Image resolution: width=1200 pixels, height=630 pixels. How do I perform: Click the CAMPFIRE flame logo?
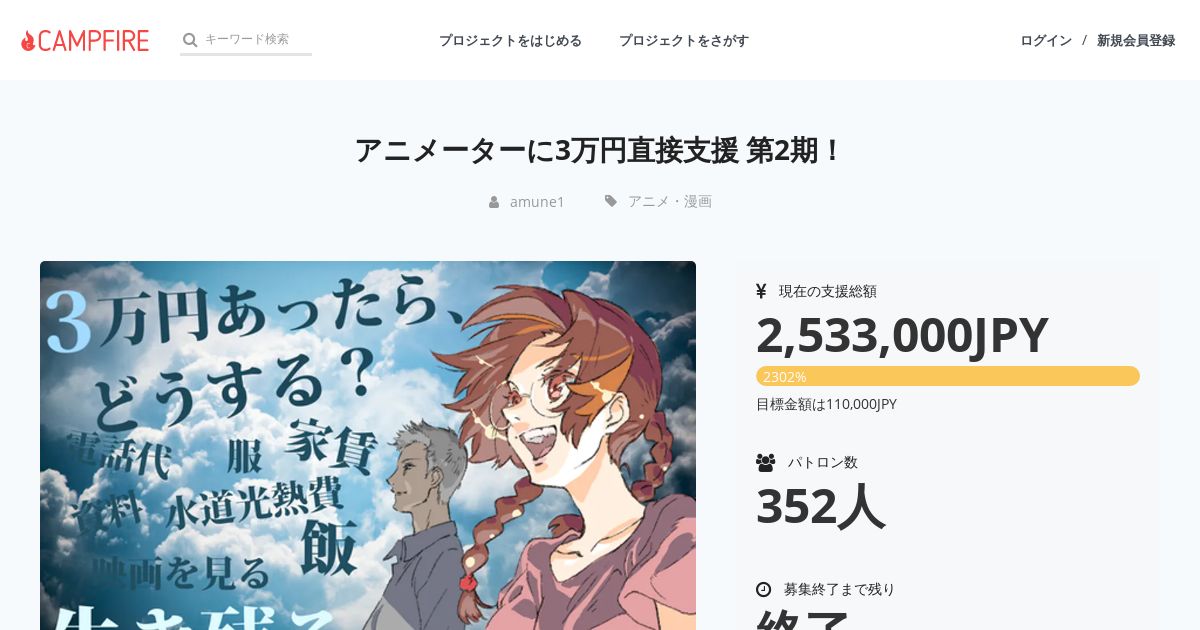85,40
